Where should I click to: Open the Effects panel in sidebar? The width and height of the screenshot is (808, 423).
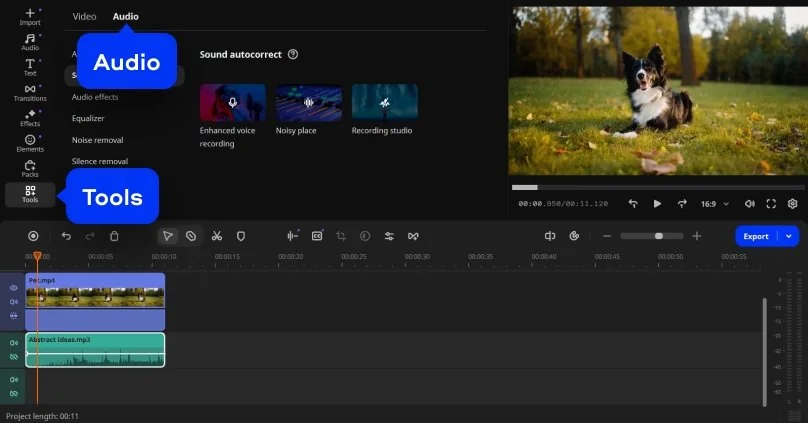click(30, 118)
